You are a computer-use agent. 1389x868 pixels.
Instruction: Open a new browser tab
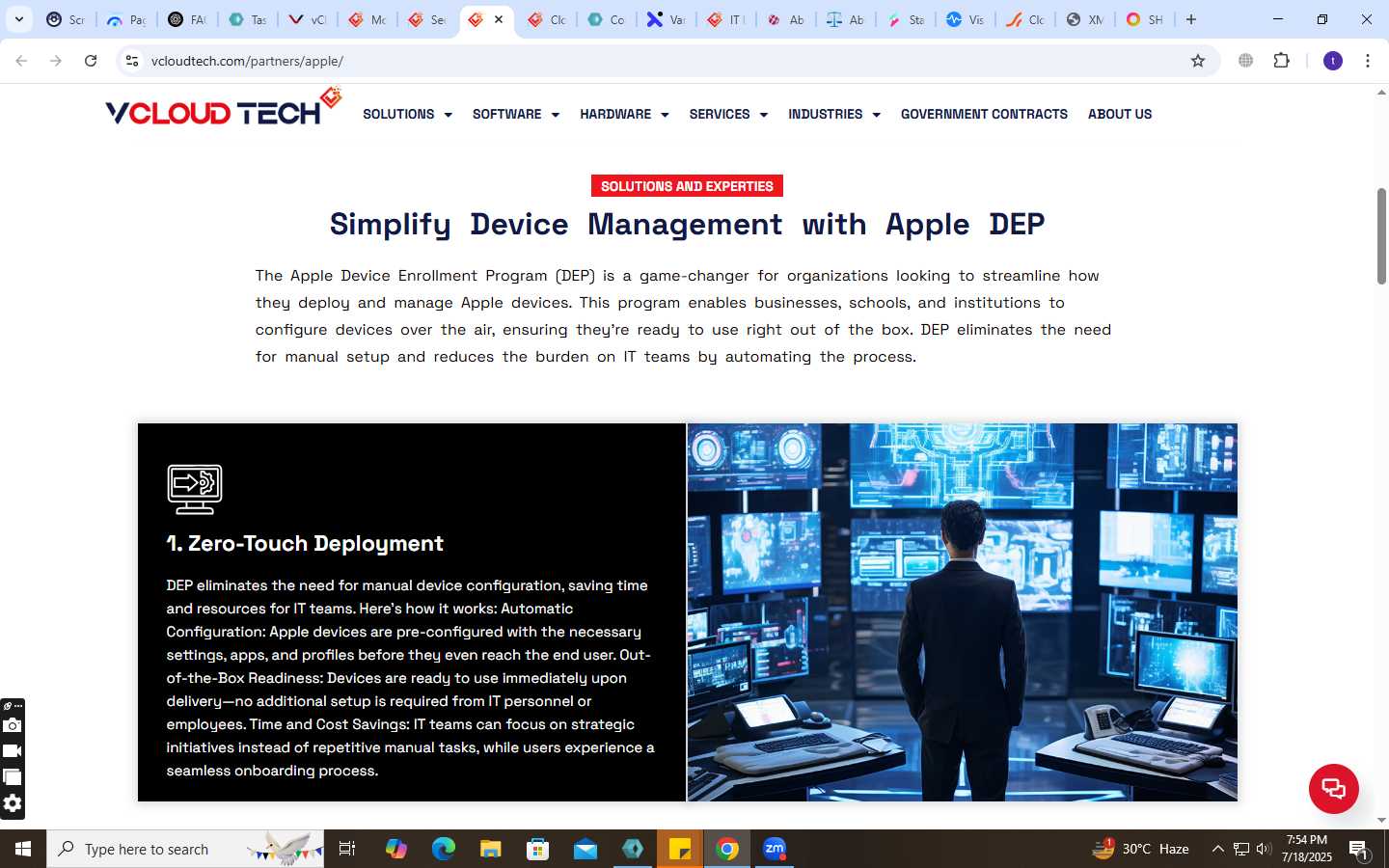pyautogui.click(x=1191, y=19)
